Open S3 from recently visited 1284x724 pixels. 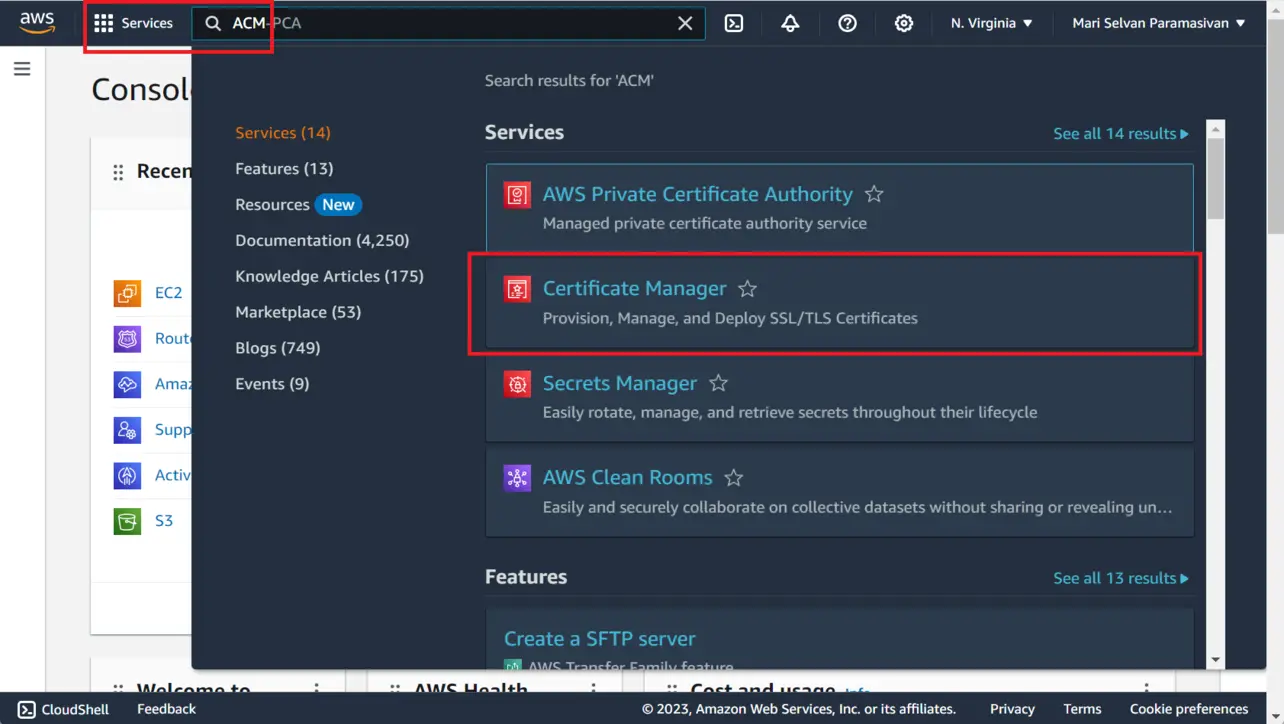point(164,521)
